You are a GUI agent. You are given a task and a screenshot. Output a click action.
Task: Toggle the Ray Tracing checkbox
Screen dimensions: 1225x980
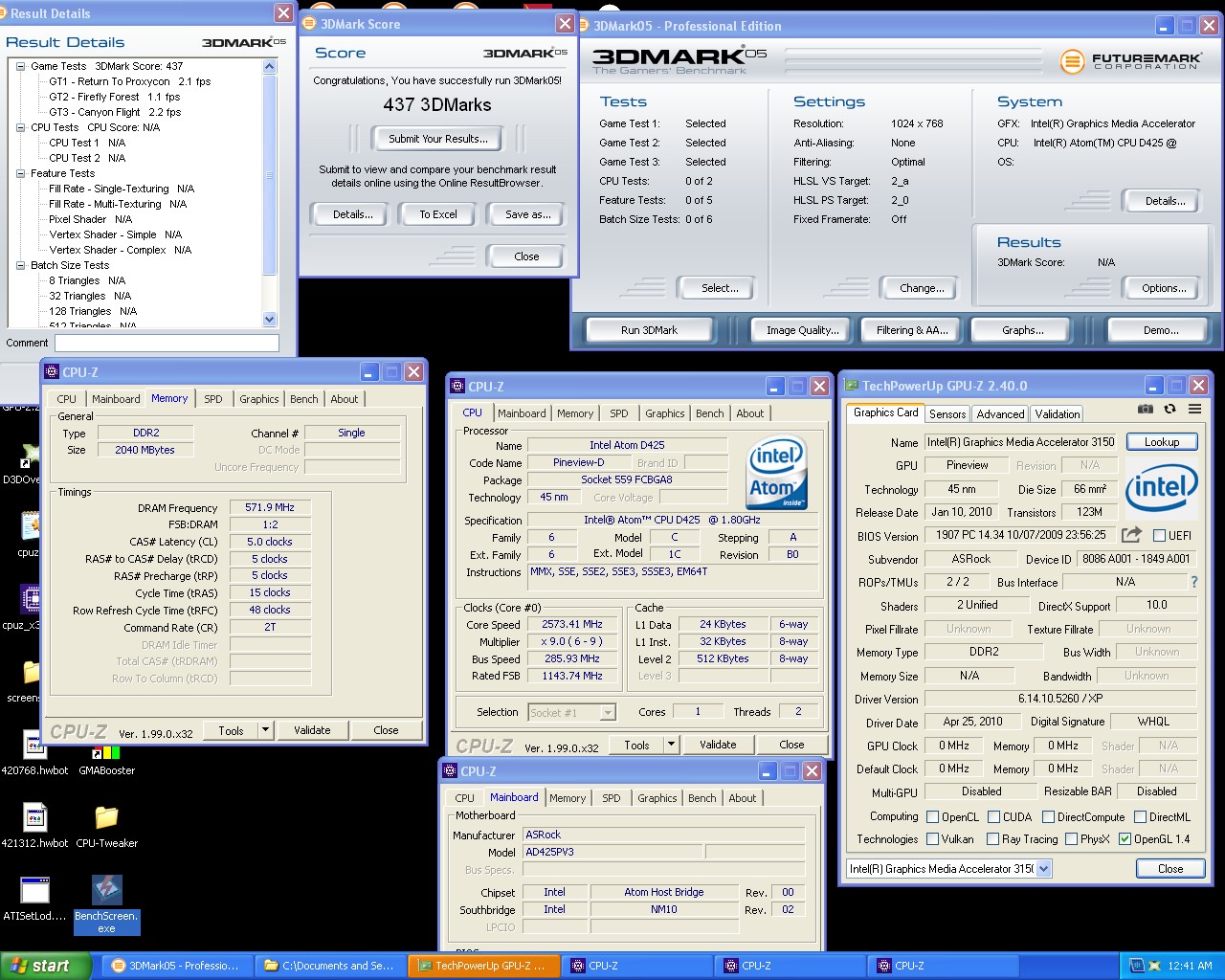point(992,839)
